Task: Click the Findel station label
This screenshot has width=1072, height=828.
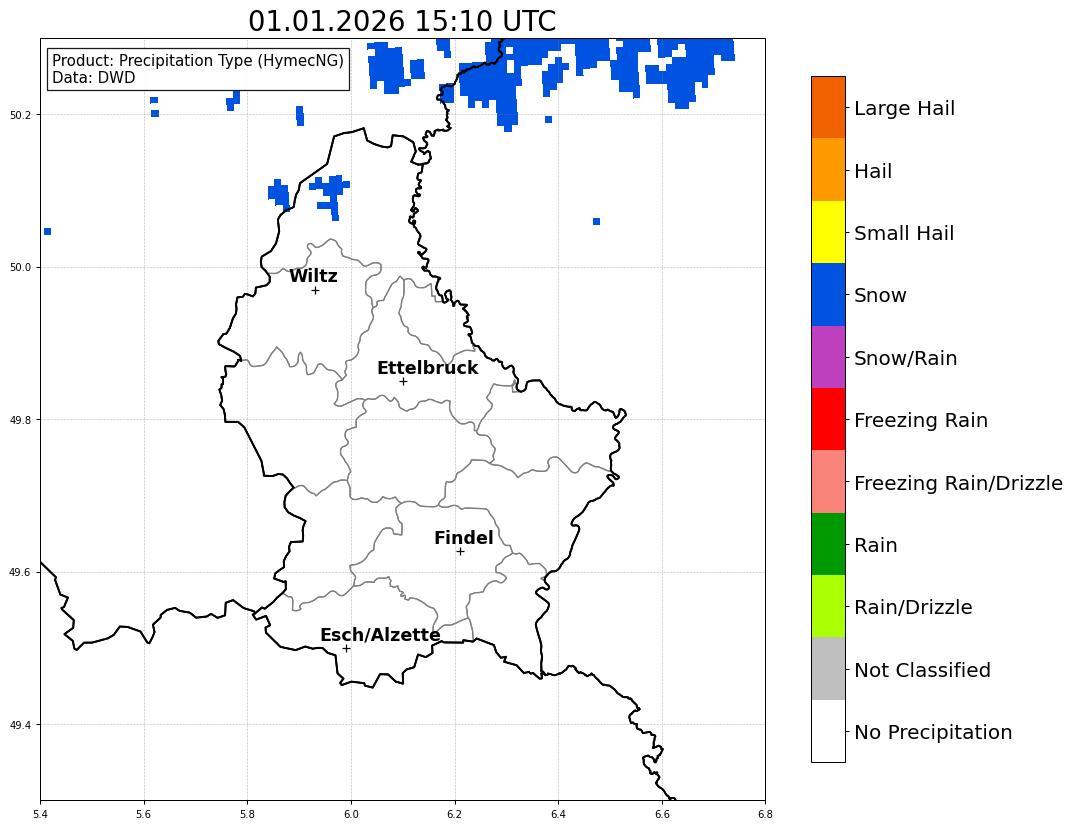Action: 464,538
